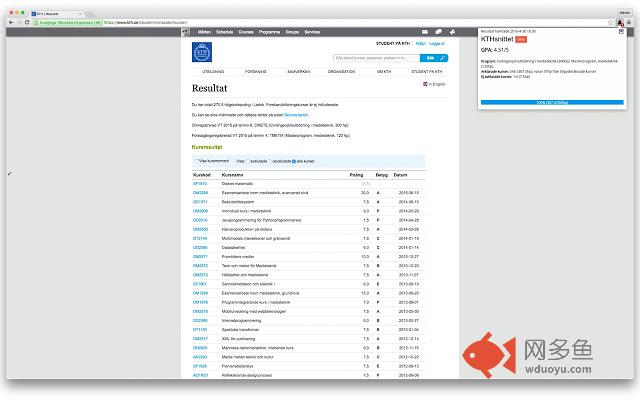Click the profile avatar left of Mårten
The width and height of the screenshot is (640, 400).
186,32
